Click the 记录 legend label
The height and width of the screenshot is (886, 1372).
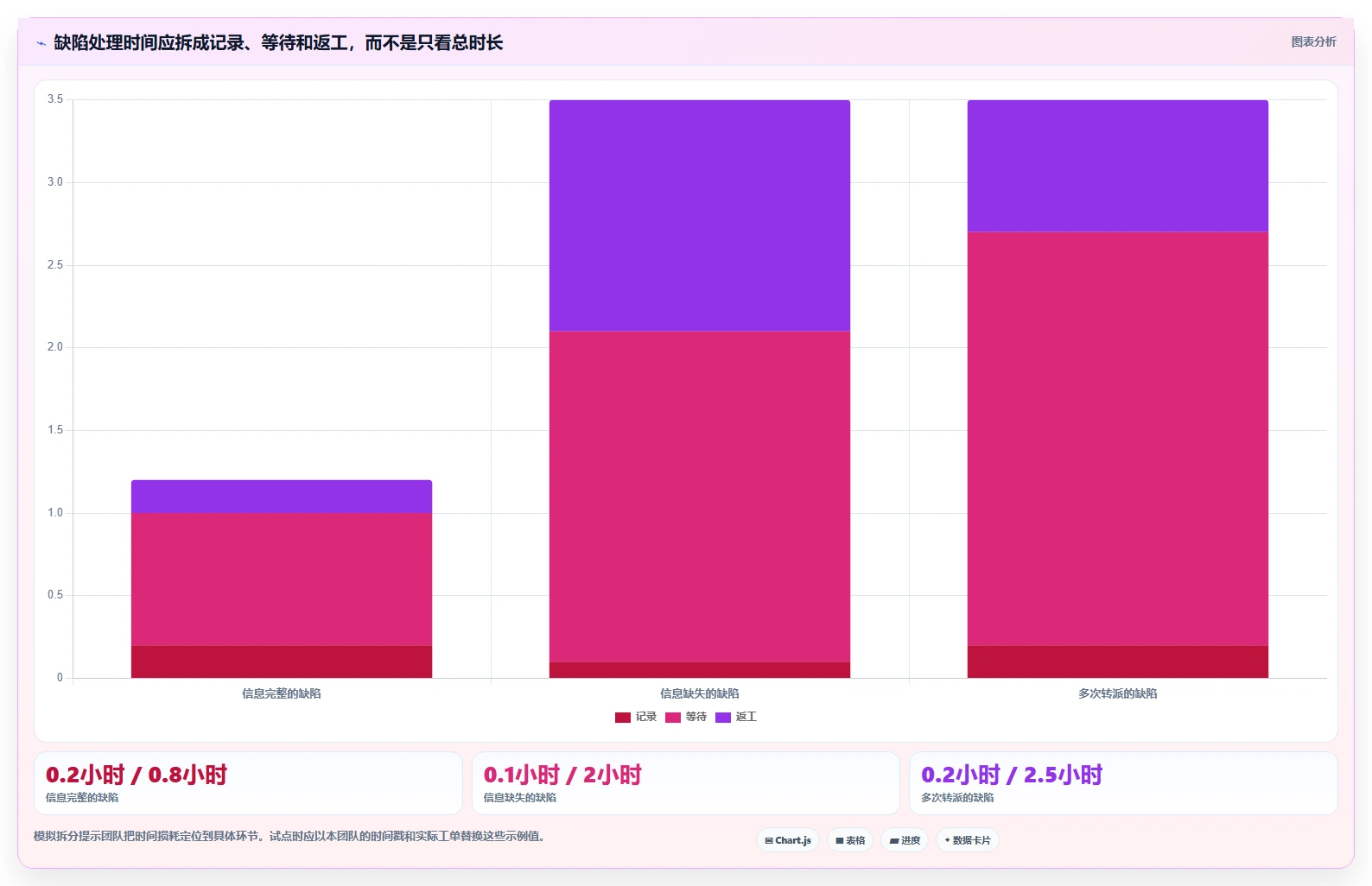(x=646, y=717)
